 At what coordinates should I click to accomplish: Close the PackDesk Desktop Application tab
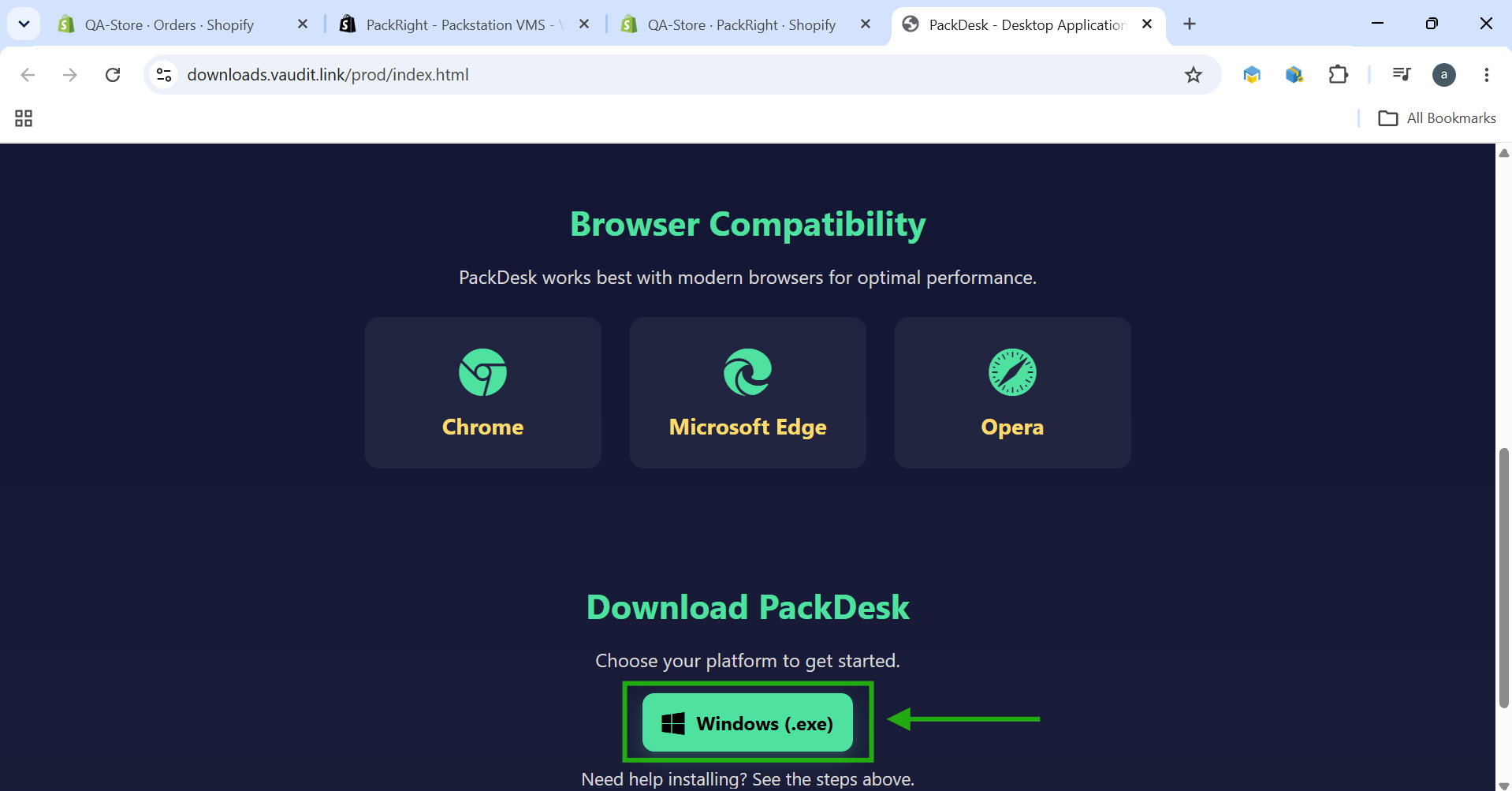1147,24
